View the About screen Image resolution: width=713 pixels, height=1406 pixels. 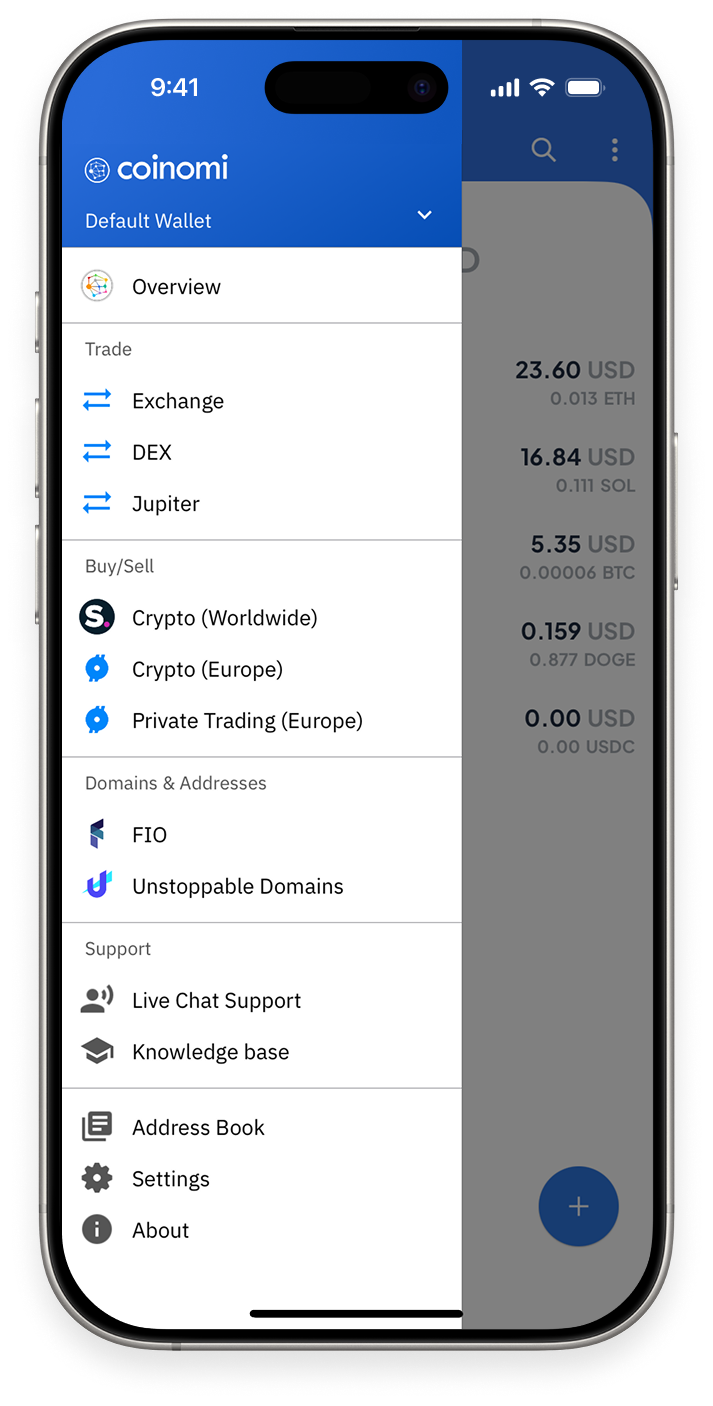click(160, 1230)
